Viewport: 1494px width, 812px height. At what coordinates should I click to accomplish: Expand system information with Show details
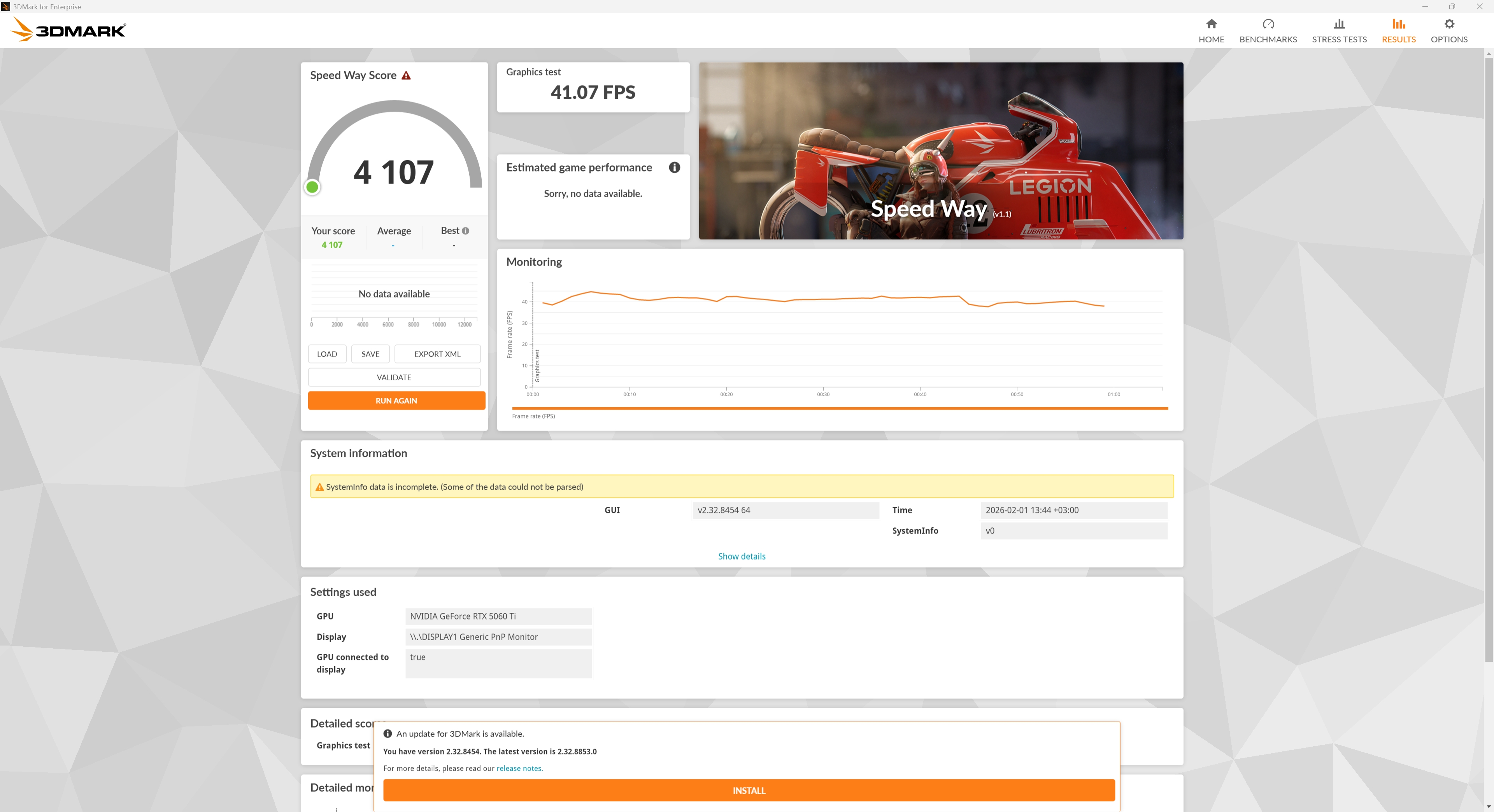pos(741,556)
